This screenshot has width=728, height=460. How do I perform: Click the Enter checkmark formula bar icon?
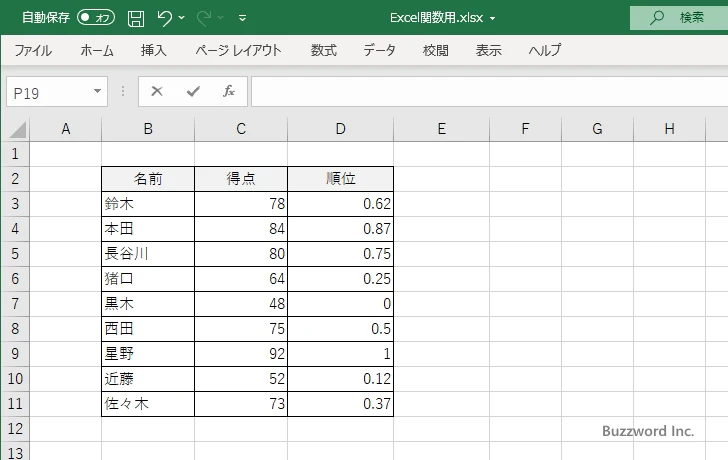click(193, 91)
